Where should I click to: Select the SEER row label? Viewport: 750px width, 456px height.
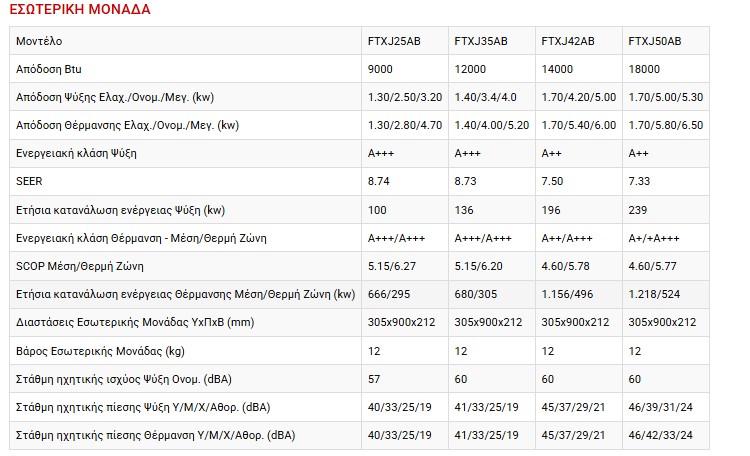click(31, 182)
